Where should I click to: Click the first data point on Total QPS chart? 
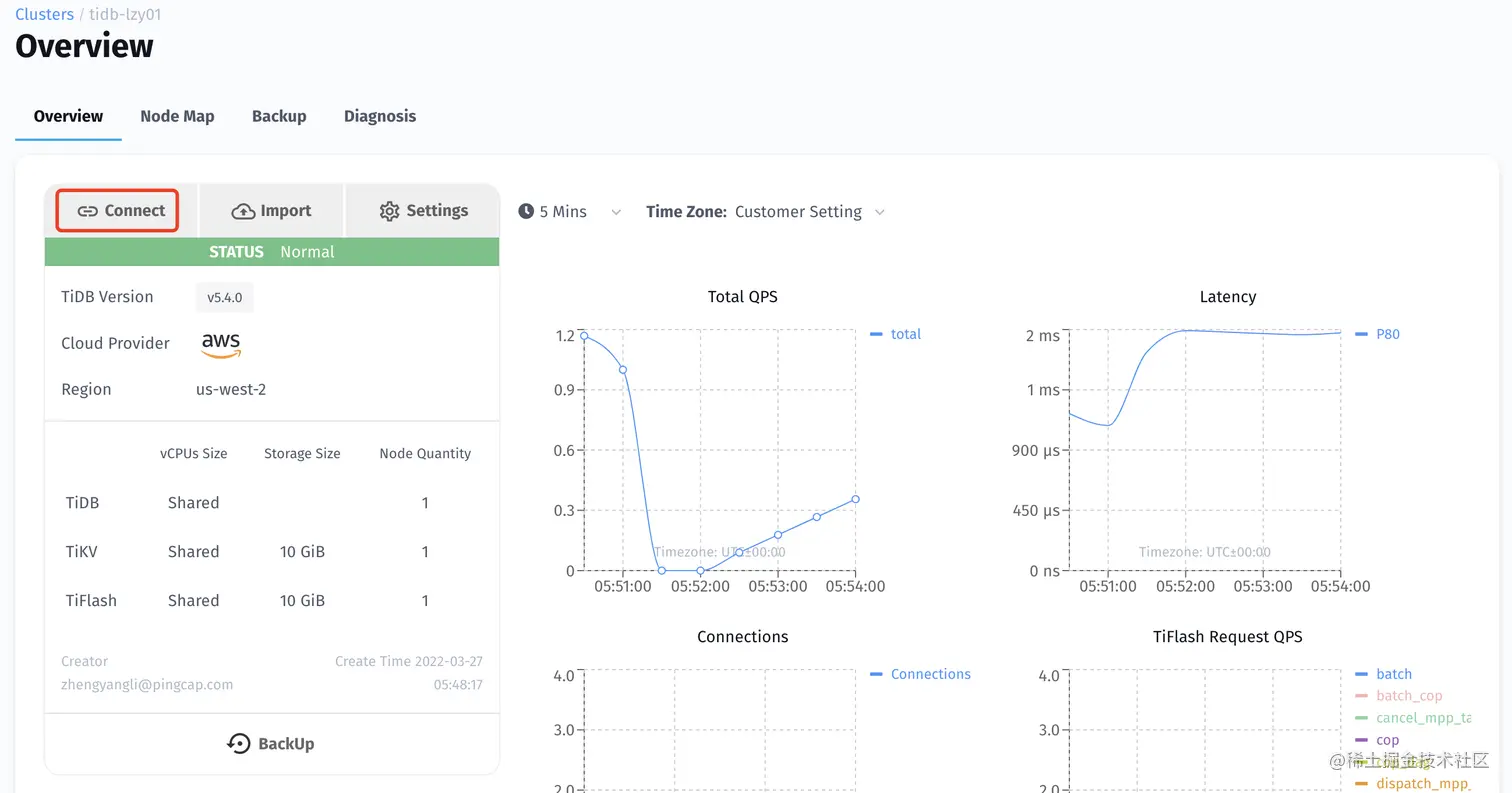pos(584,336)
